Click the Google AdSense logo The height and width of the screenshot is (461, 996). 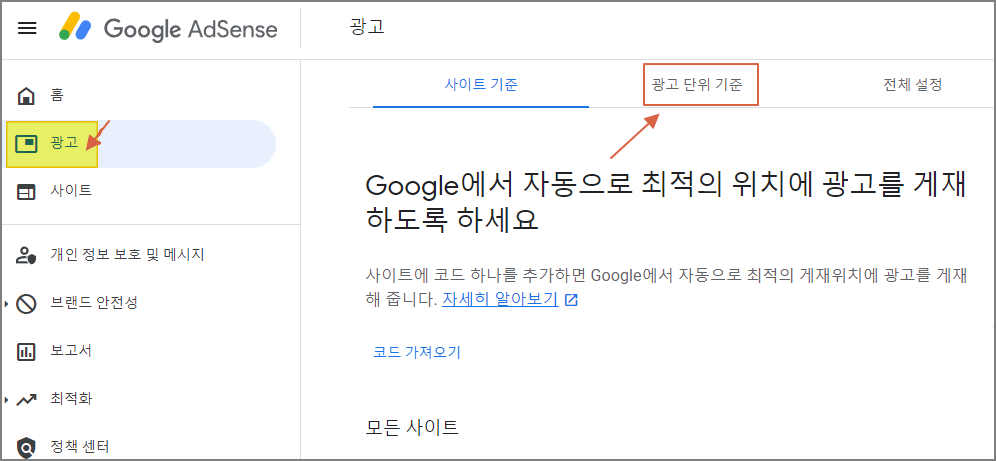(168, 29)
